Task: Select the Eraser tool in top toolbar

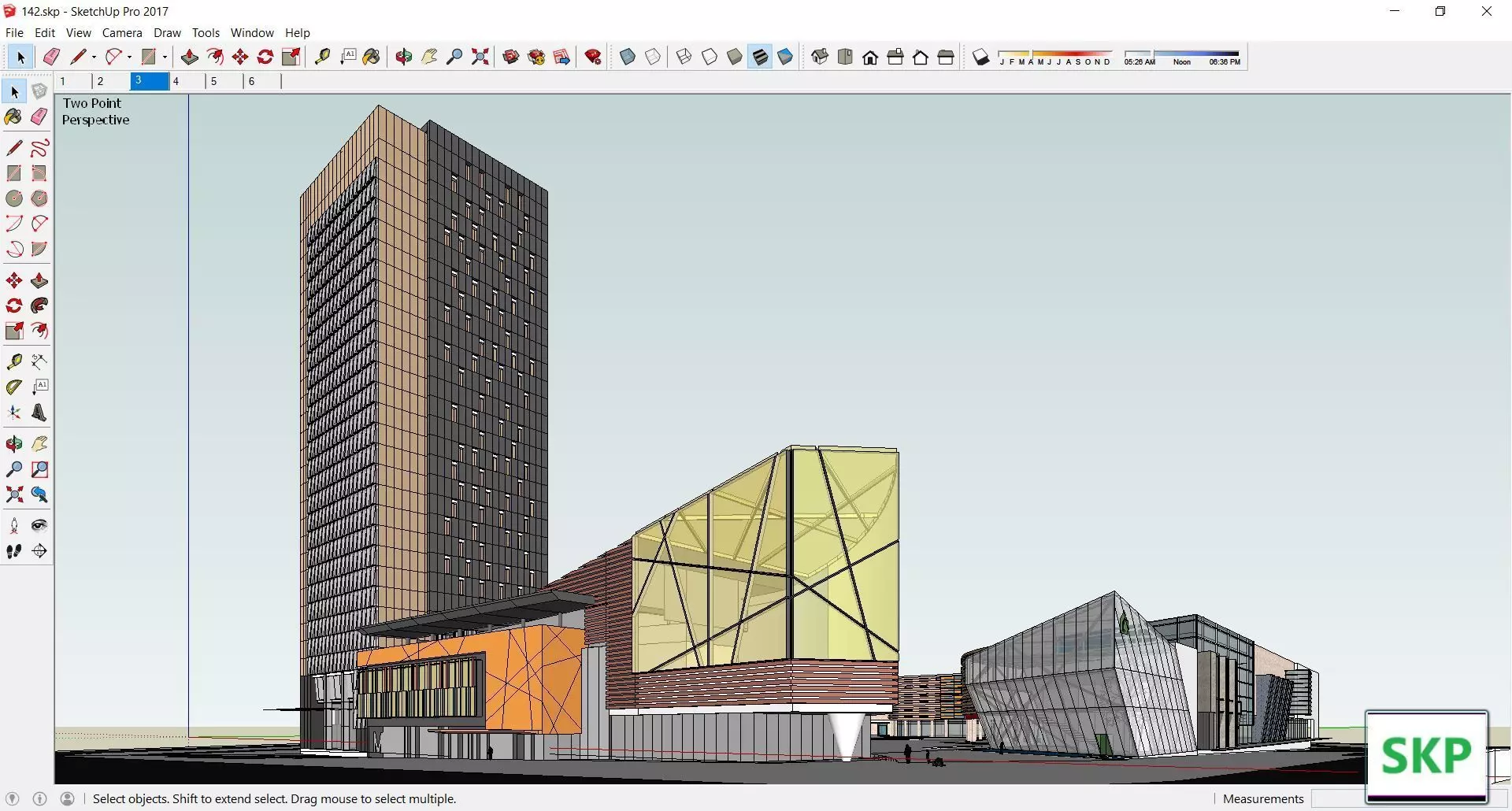Action: click(x=52, y=57)
